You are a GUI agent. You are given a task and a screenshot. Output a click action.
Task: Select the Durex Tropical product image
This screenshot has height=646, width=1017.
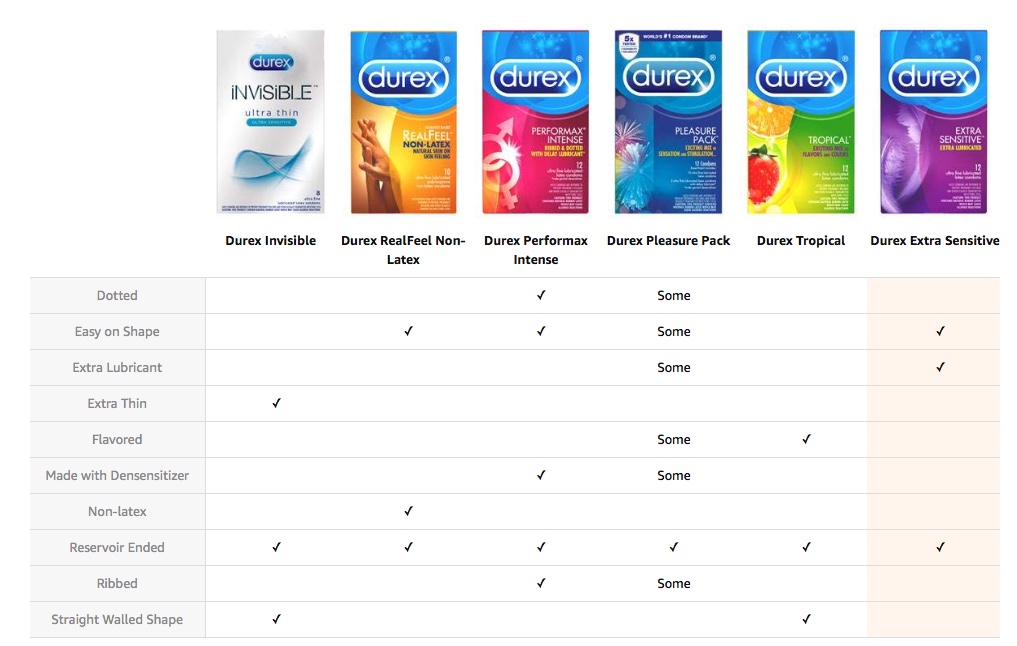[x=801, y=121]
